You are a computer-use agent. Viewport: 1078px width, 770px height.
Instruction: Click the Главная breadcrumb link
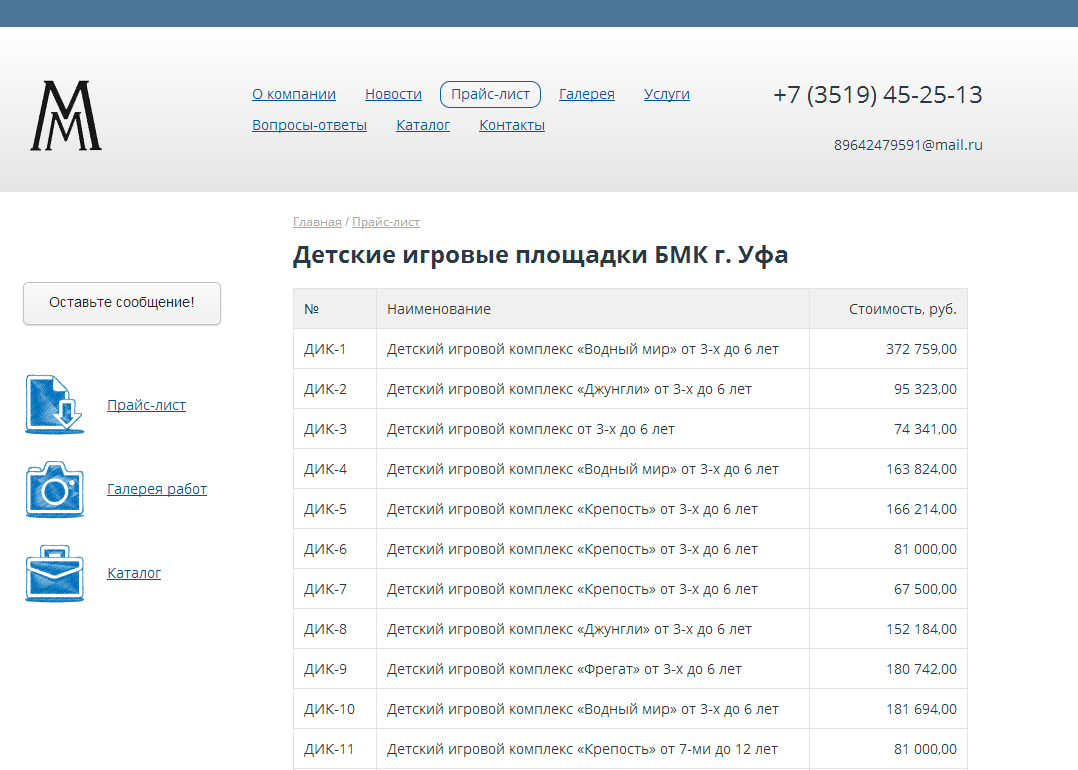coord(317,222)
